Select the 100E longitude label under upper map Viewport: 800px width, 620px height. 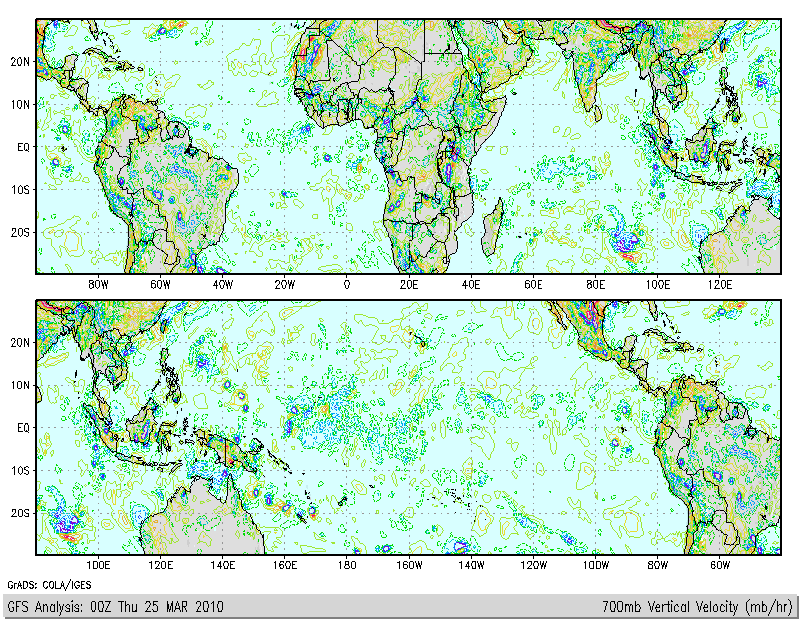[658, 285]
